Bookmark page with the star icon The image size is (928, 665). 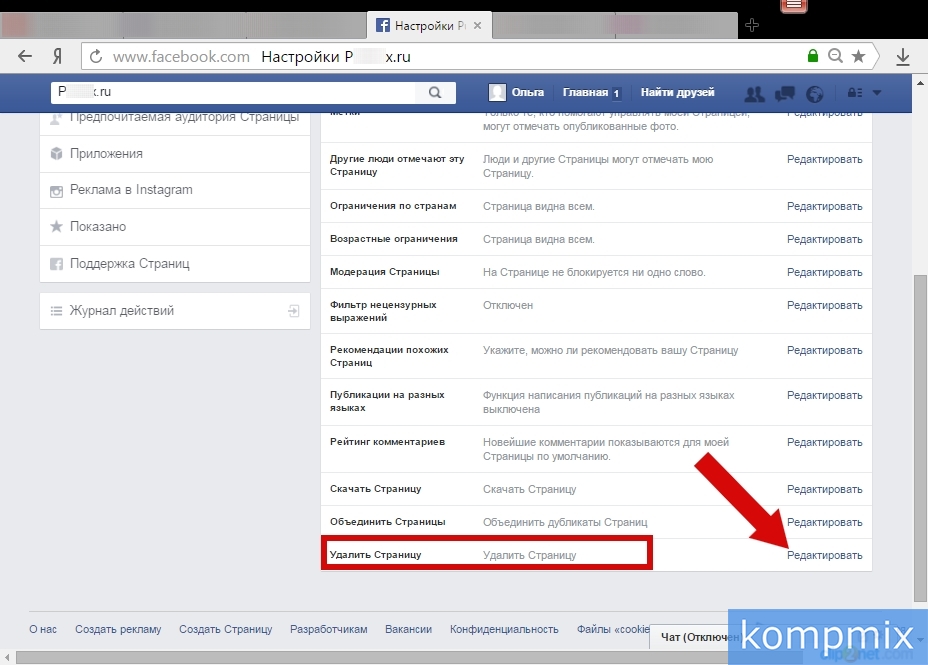point(858,56)
